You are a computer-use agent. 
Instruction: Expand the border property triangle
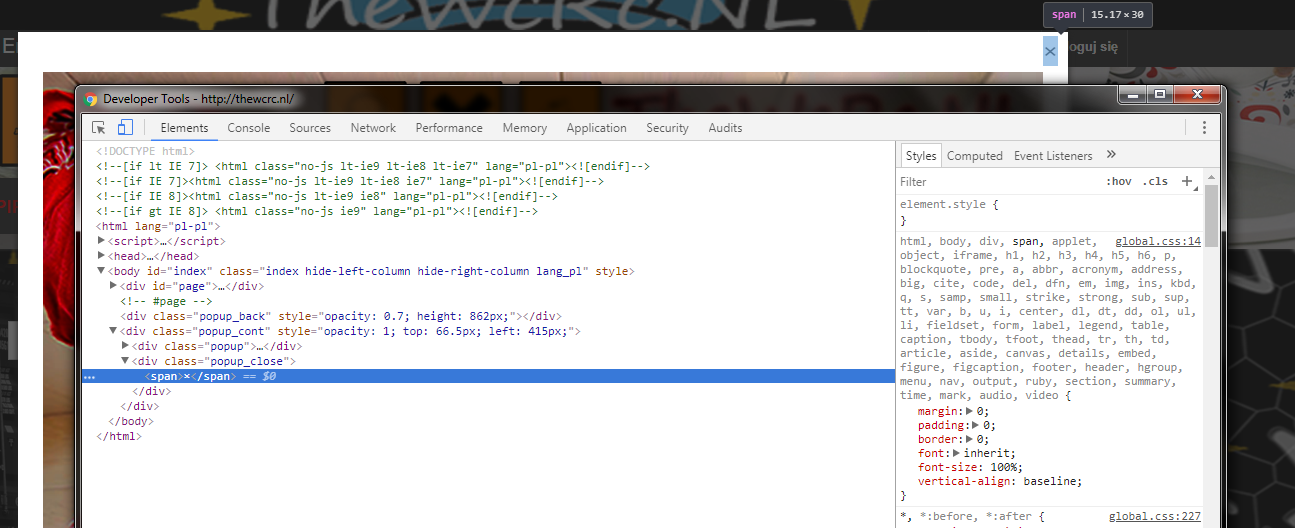click(968, 439)
